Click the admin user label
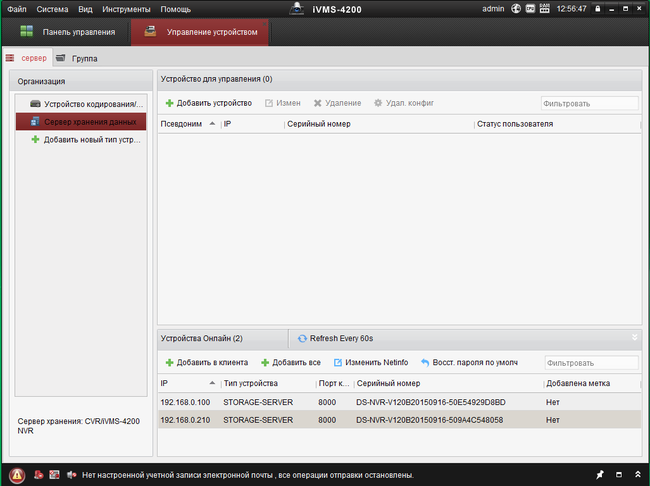This screenshot has width=650, height=486. [493, 9]
